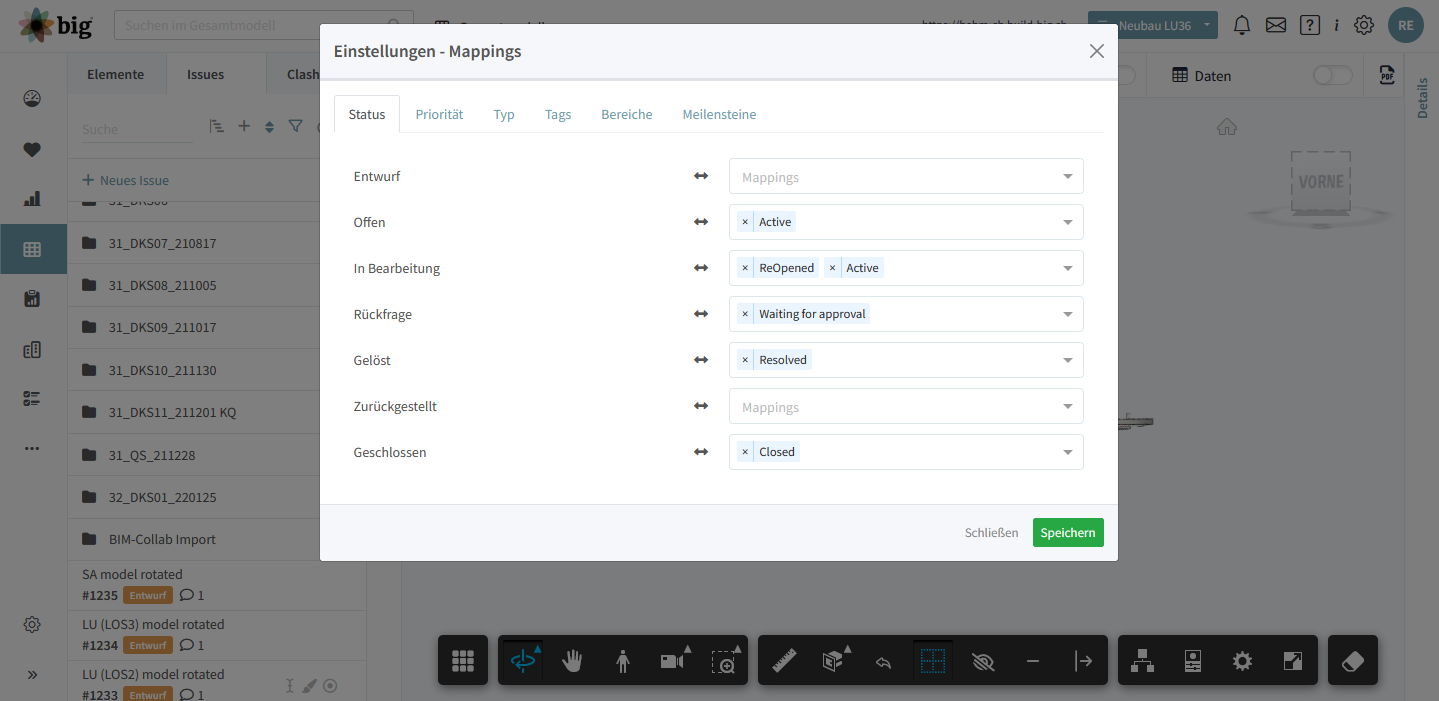Open the buildings icon in left sidebar

pyautogui.click(x=32, y=349)
